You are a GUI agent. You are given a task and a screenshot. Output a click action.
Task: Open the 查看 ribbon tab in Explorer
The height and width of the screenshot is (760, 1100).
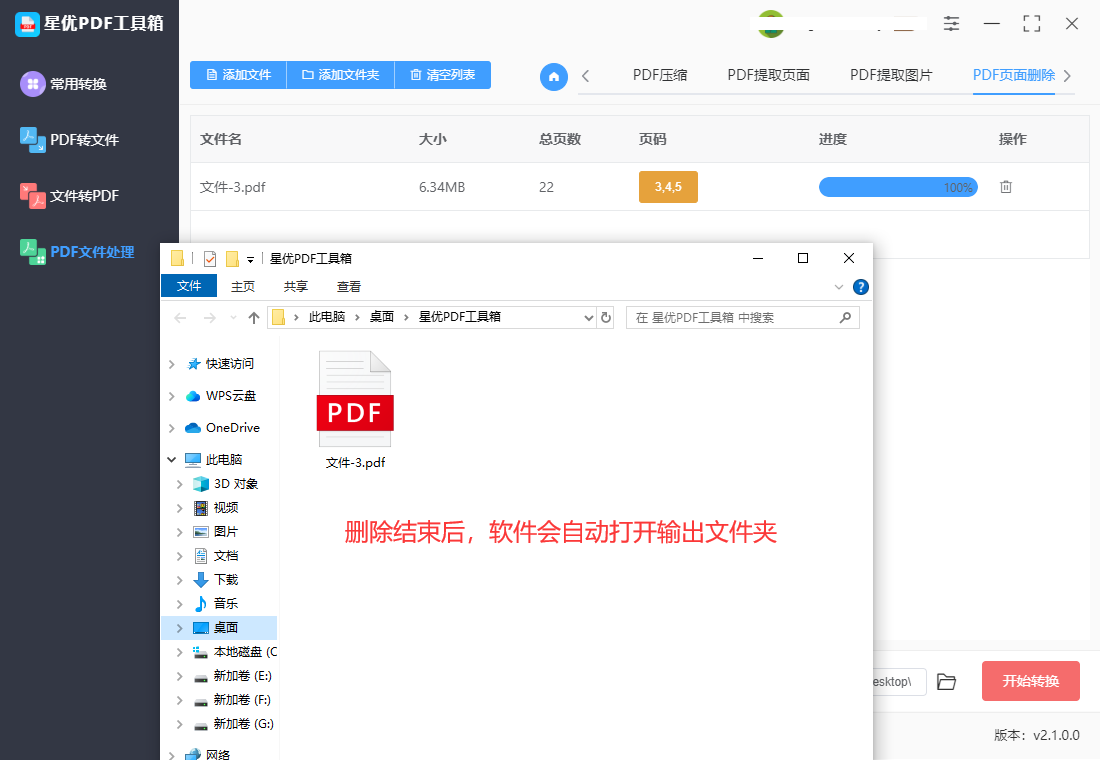349,286
